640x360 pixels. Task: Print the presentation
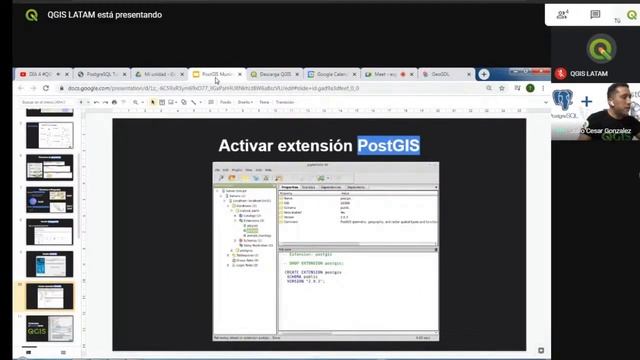tap(114, 102)
